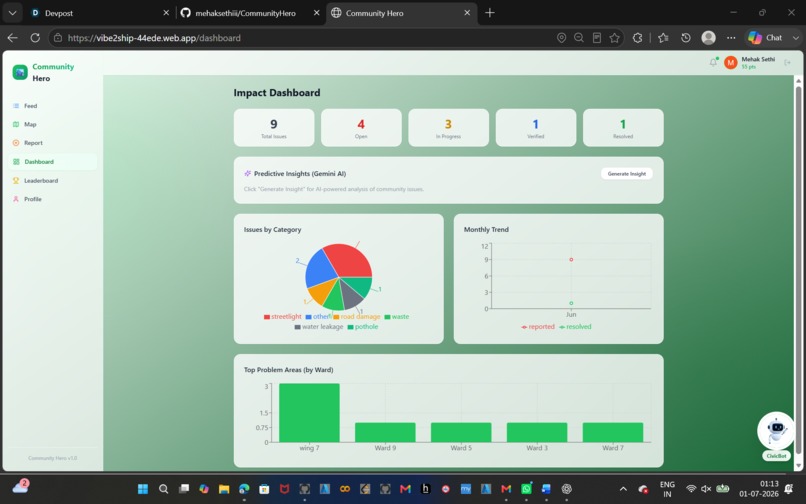Click the location permission icon in address bar
Screen dimensions: 806x504
click(x=561, y=38)
